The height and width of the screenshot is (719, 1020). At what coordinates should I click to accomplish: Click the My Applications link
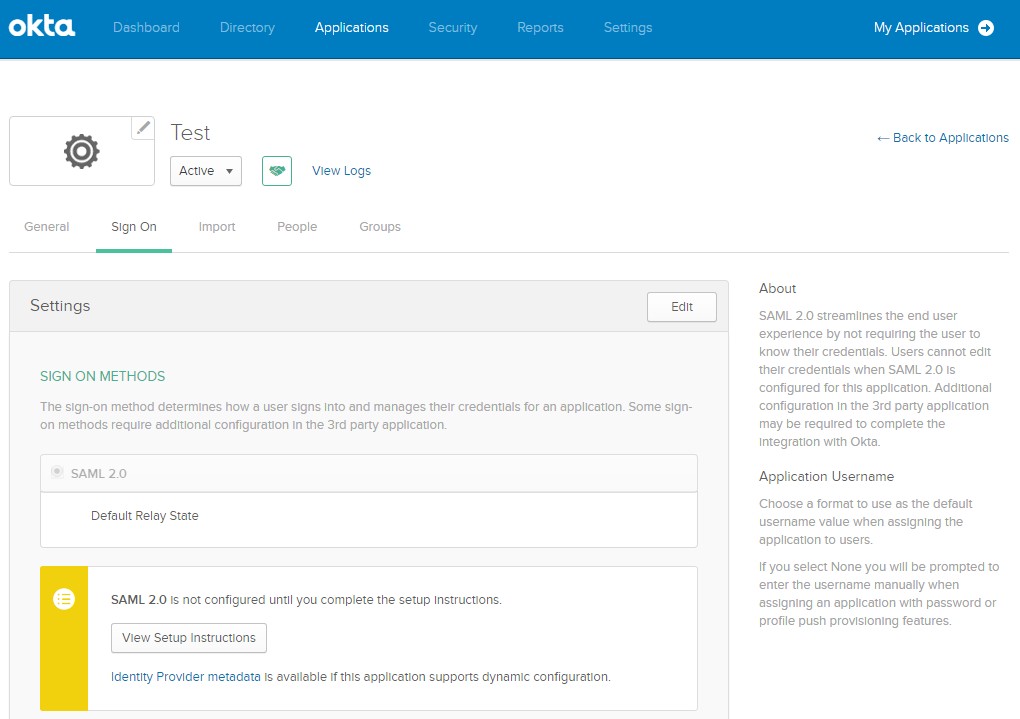tap(921, 27)
